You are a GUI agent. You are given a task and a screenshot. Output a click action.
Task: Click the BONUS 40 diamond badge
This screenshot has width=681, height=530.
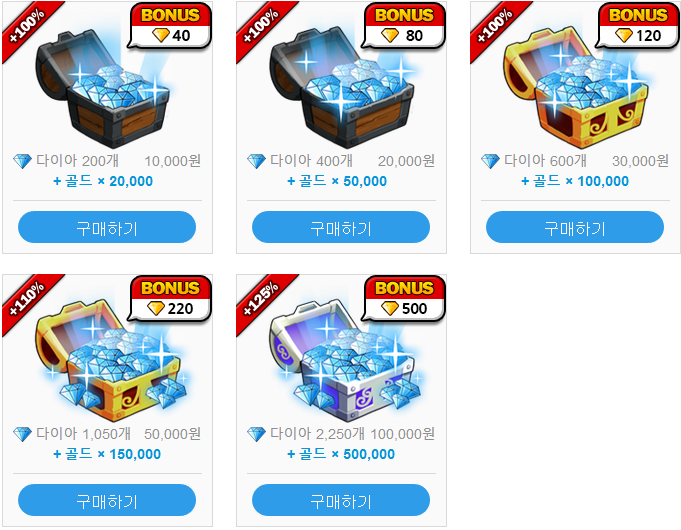coord(170,26)
